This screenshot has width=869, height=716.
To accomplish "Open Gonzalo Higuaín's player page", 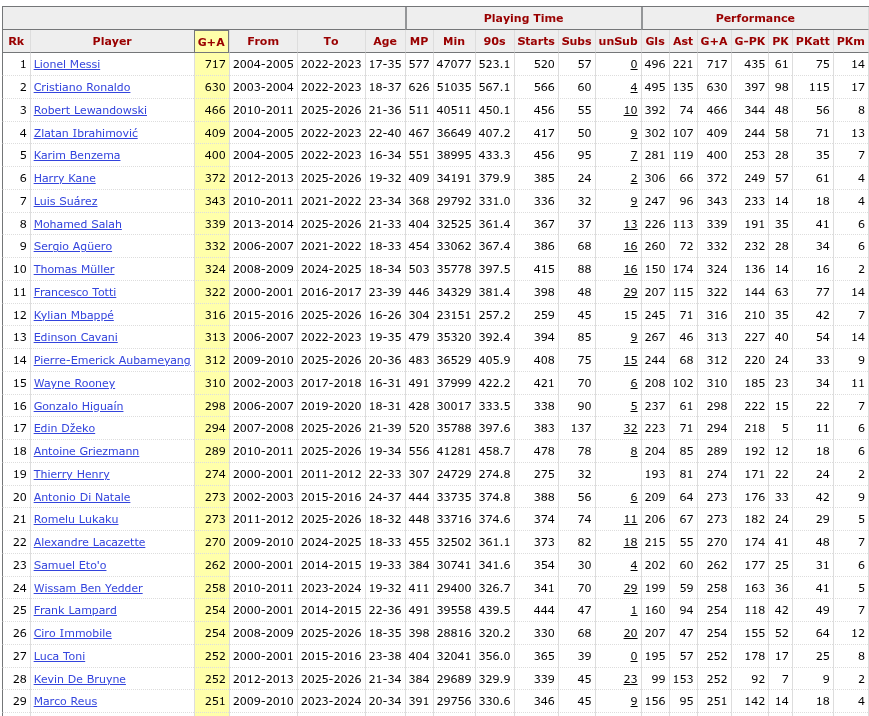I will (79, 406).
